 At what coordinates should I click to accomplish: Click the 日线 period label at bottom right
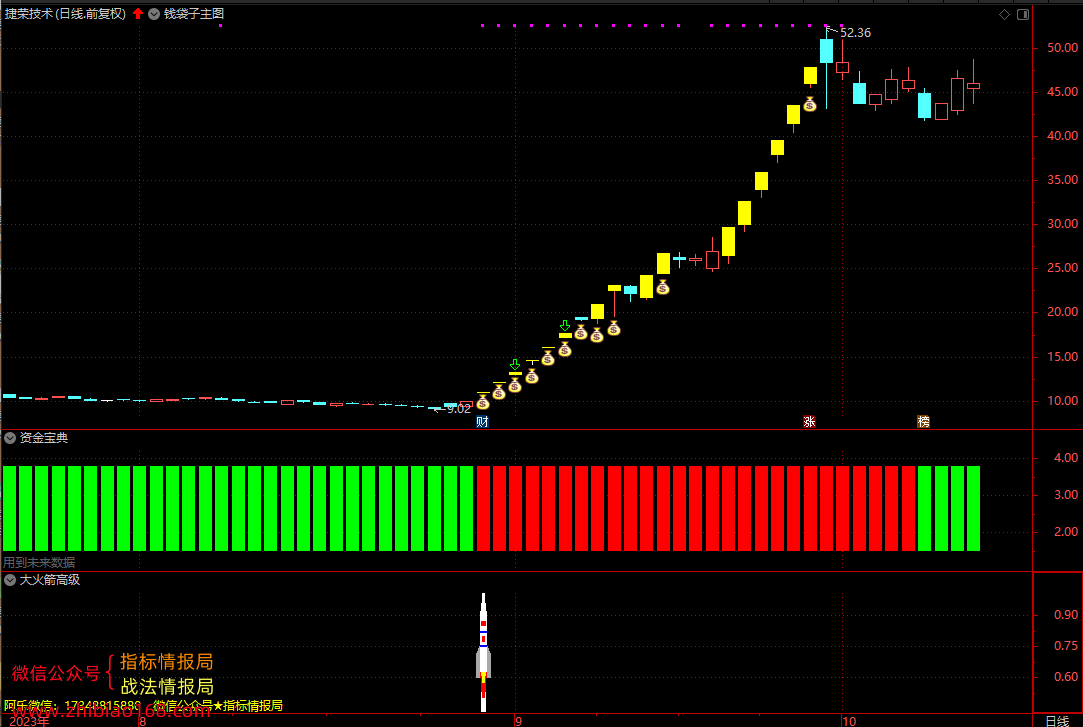coord(1057,721)
